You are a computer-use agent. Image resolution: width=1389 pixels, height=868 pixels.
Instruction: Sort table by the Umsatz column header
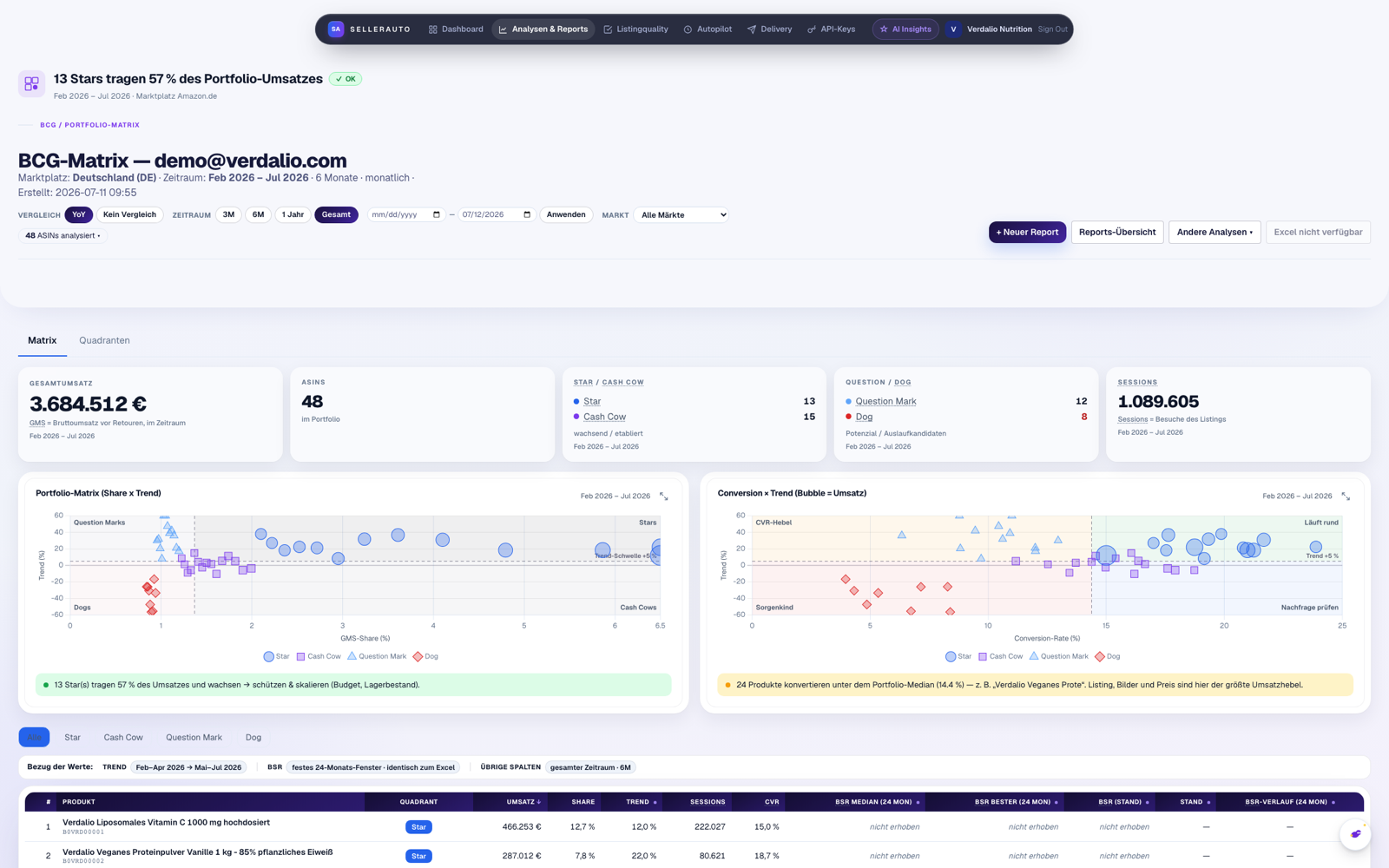point(523,802)
